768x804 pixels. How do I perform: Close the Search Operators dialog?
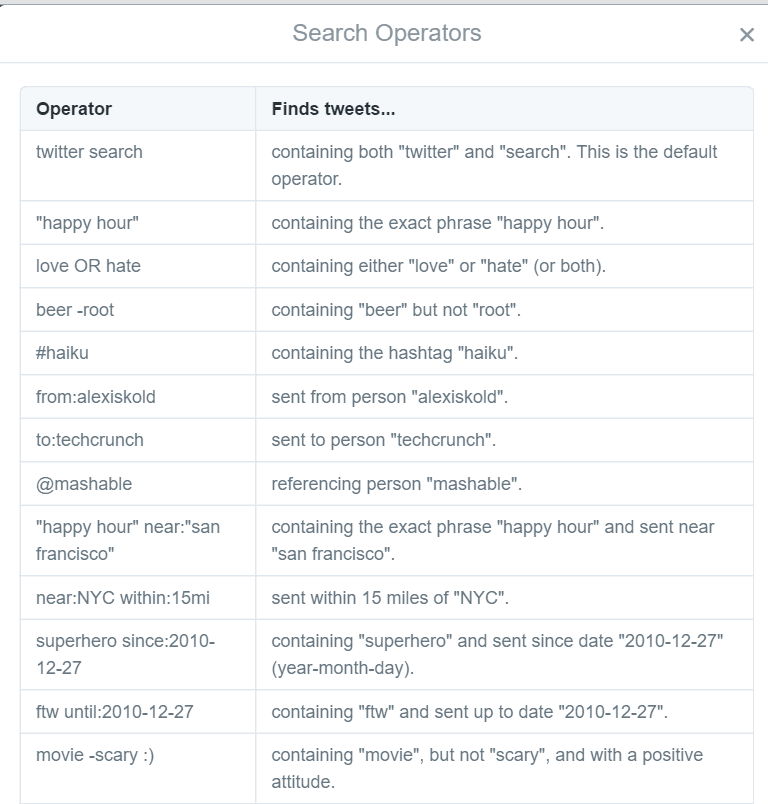tap(746, 35)
